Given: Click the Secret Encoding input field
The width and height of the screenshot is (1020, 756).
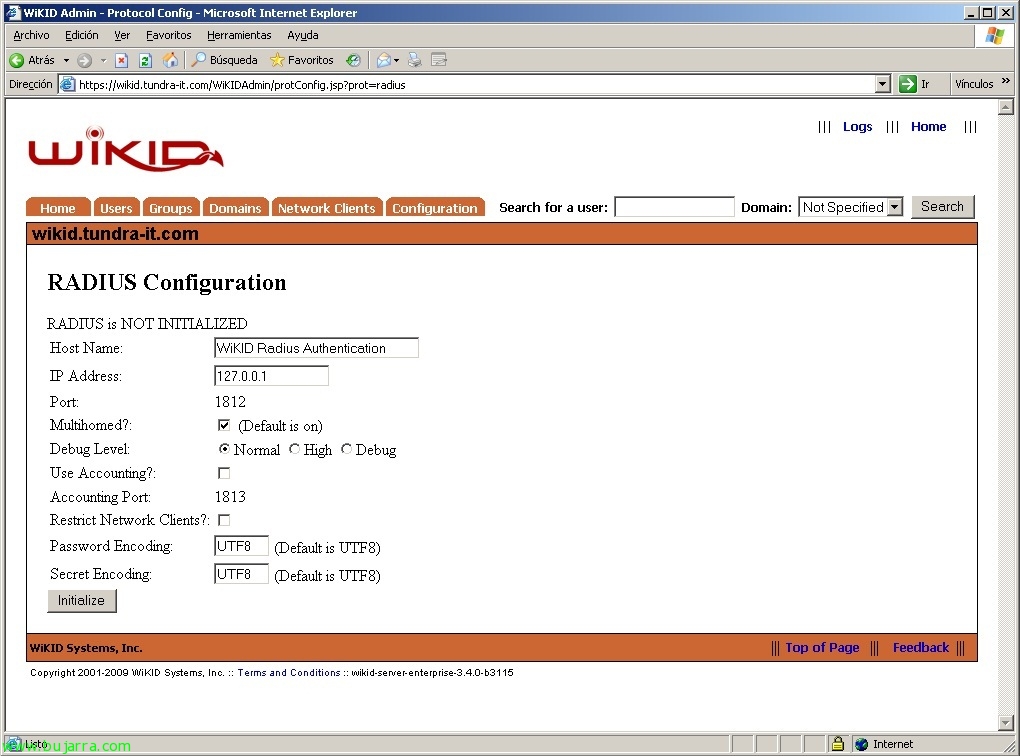Looking at the screenshot, I should tap(241, 574).
